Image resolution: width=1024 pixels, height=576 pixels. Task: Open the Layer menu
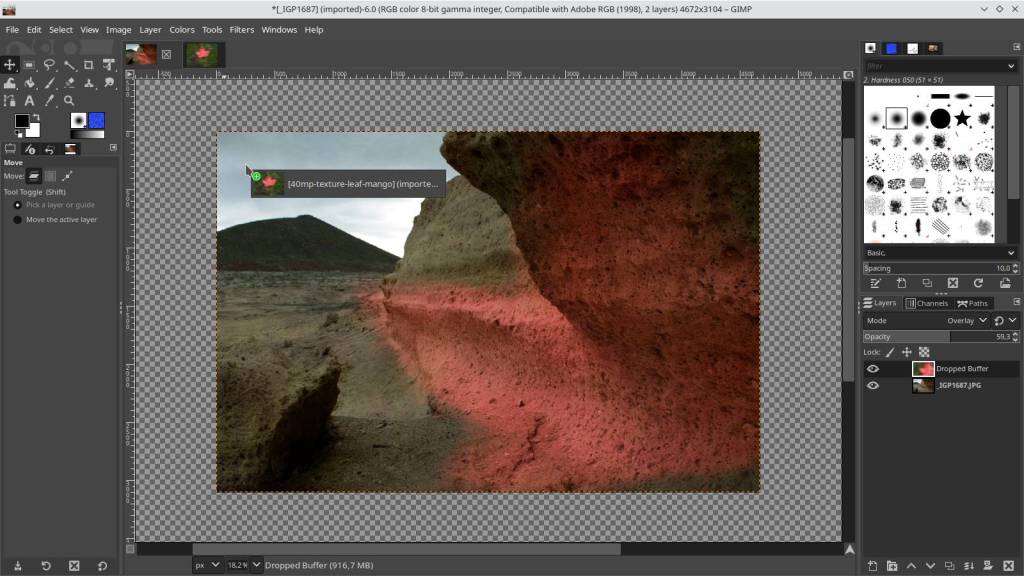[150, 30]
